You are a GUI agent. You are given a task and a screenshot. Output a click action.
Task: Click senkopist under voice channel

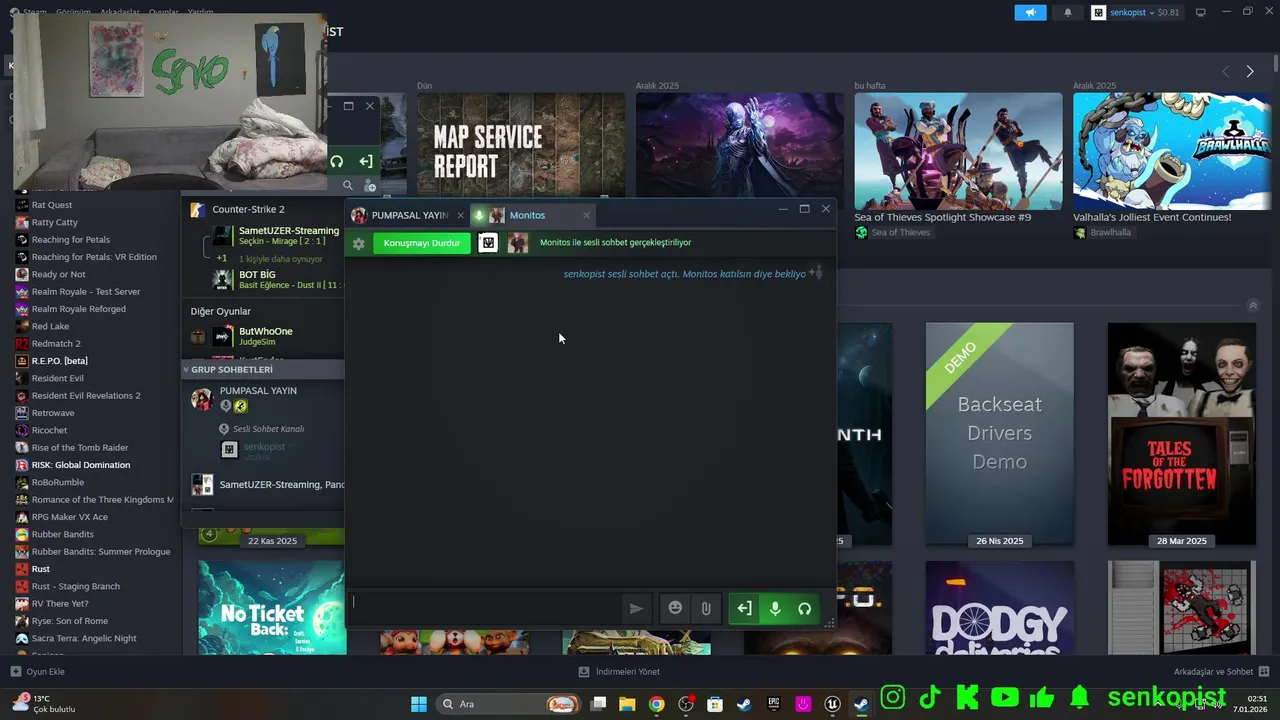click(x=264, y=450)
